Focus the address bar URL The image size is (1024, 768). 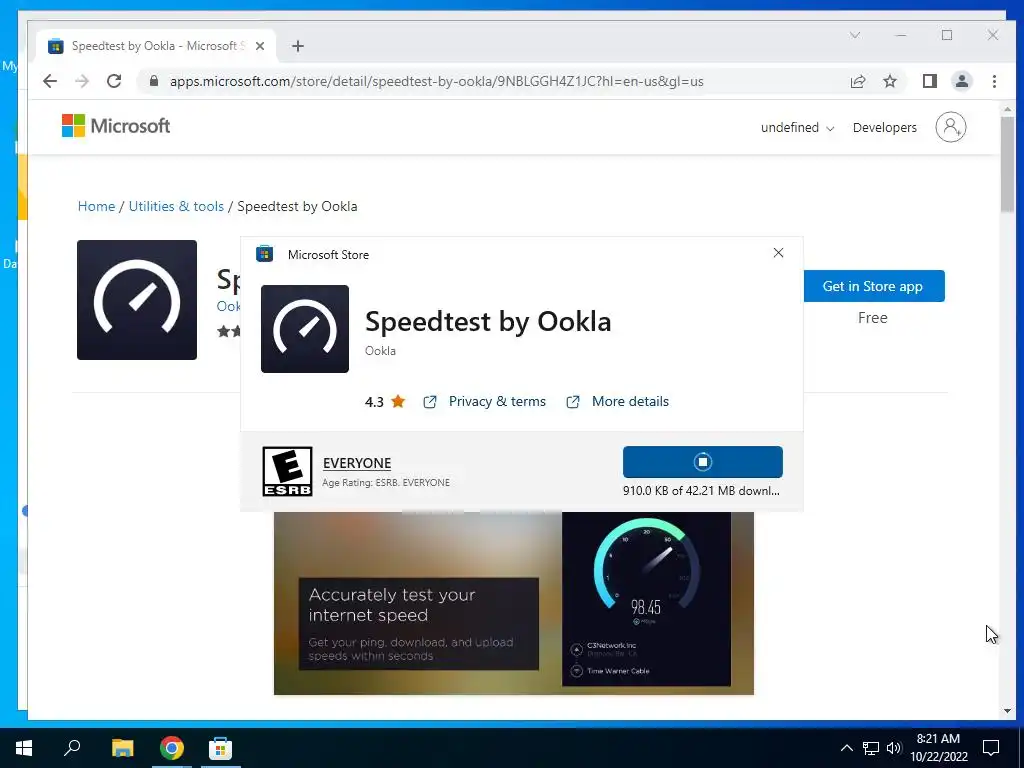coord(436,82)
